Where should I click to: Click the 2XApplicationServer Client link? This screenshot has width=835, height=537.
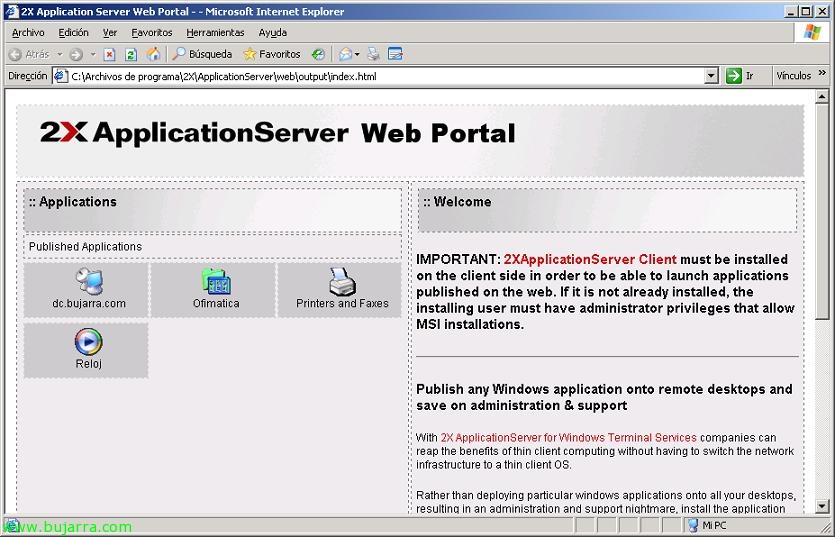coord(590,259)
